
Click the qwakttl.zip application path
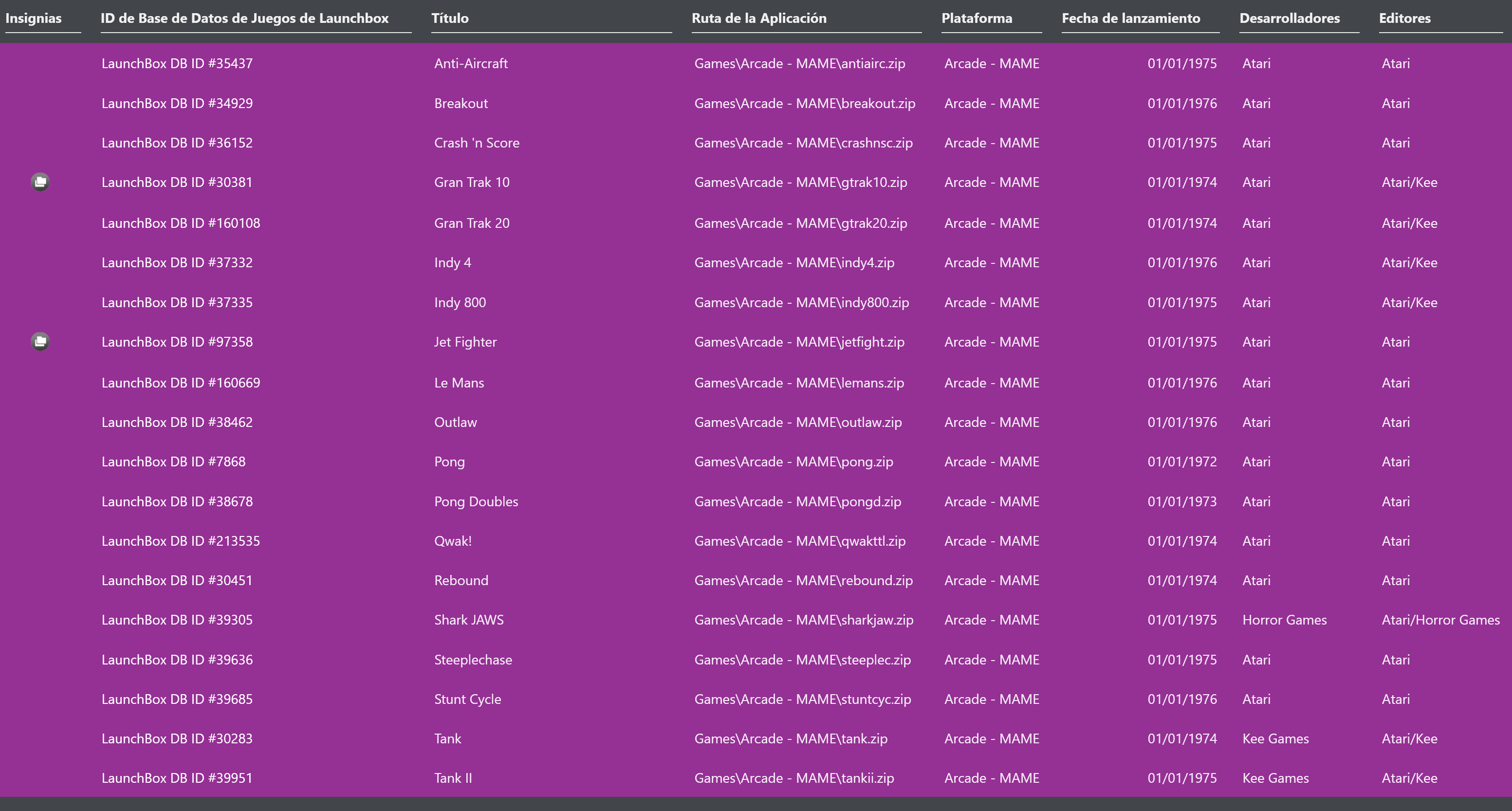(800, 541)
